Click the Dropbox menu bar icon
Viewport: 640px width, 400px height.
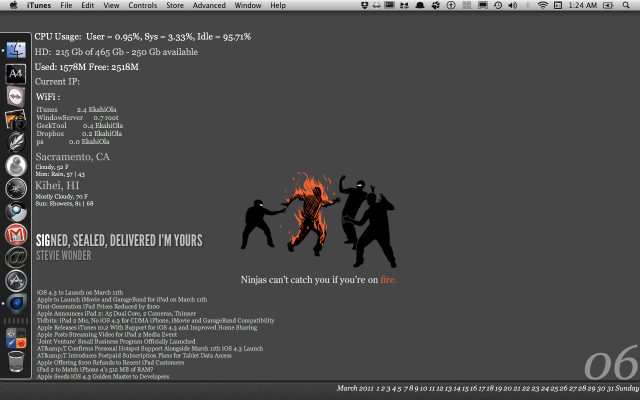(x=364, y=5)
